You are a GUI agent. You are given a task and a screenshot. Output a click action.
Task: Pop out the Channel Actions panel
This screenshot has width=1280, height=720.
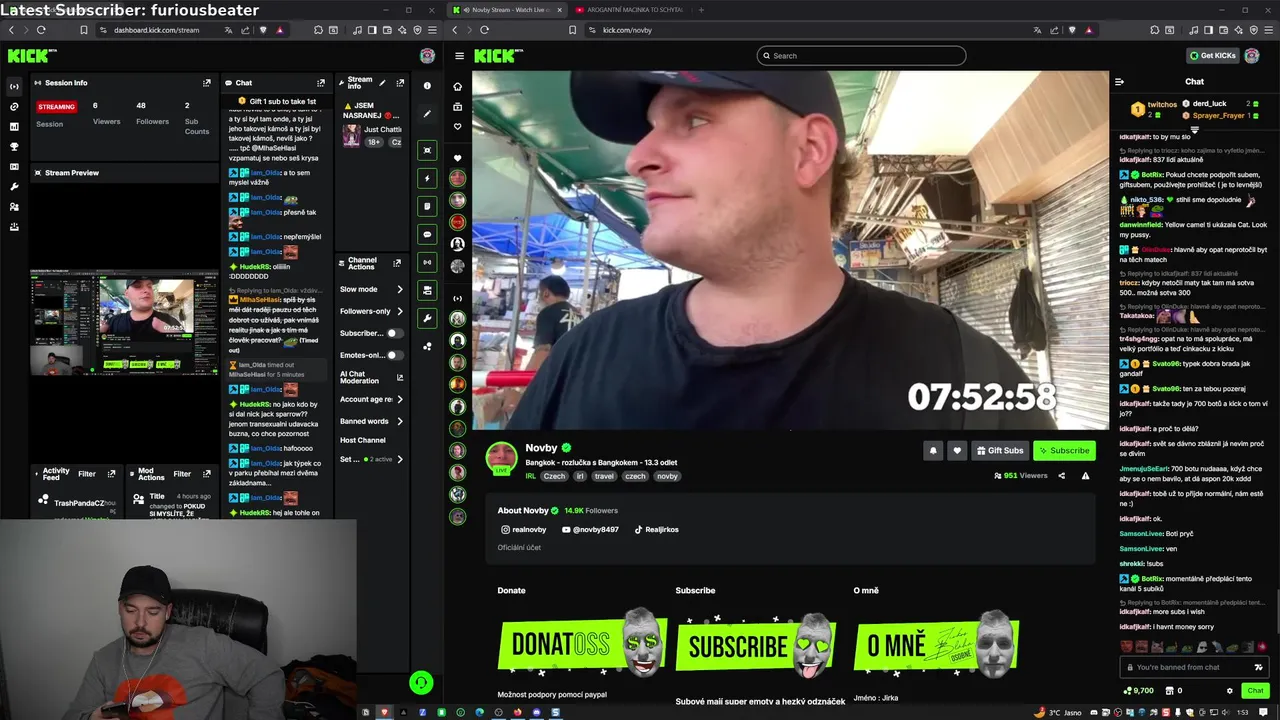pos(397,263)
